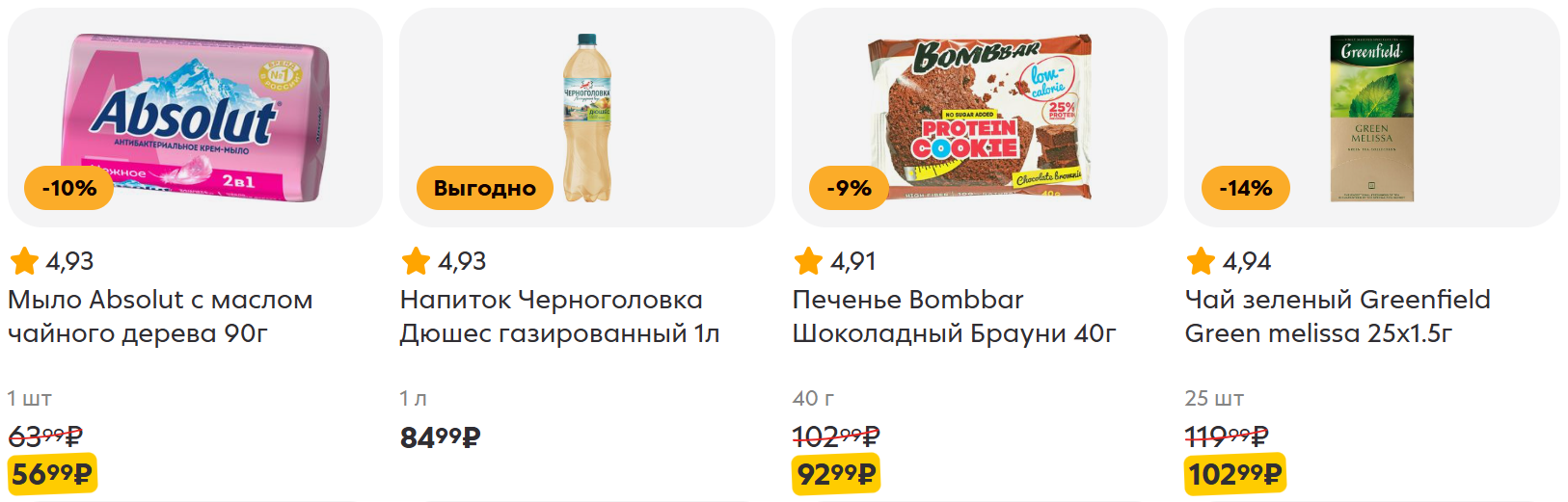This screenshot has height=502, width=1568.
Task: Click the 92.99₽ discounted price tag
Action: 836,474
